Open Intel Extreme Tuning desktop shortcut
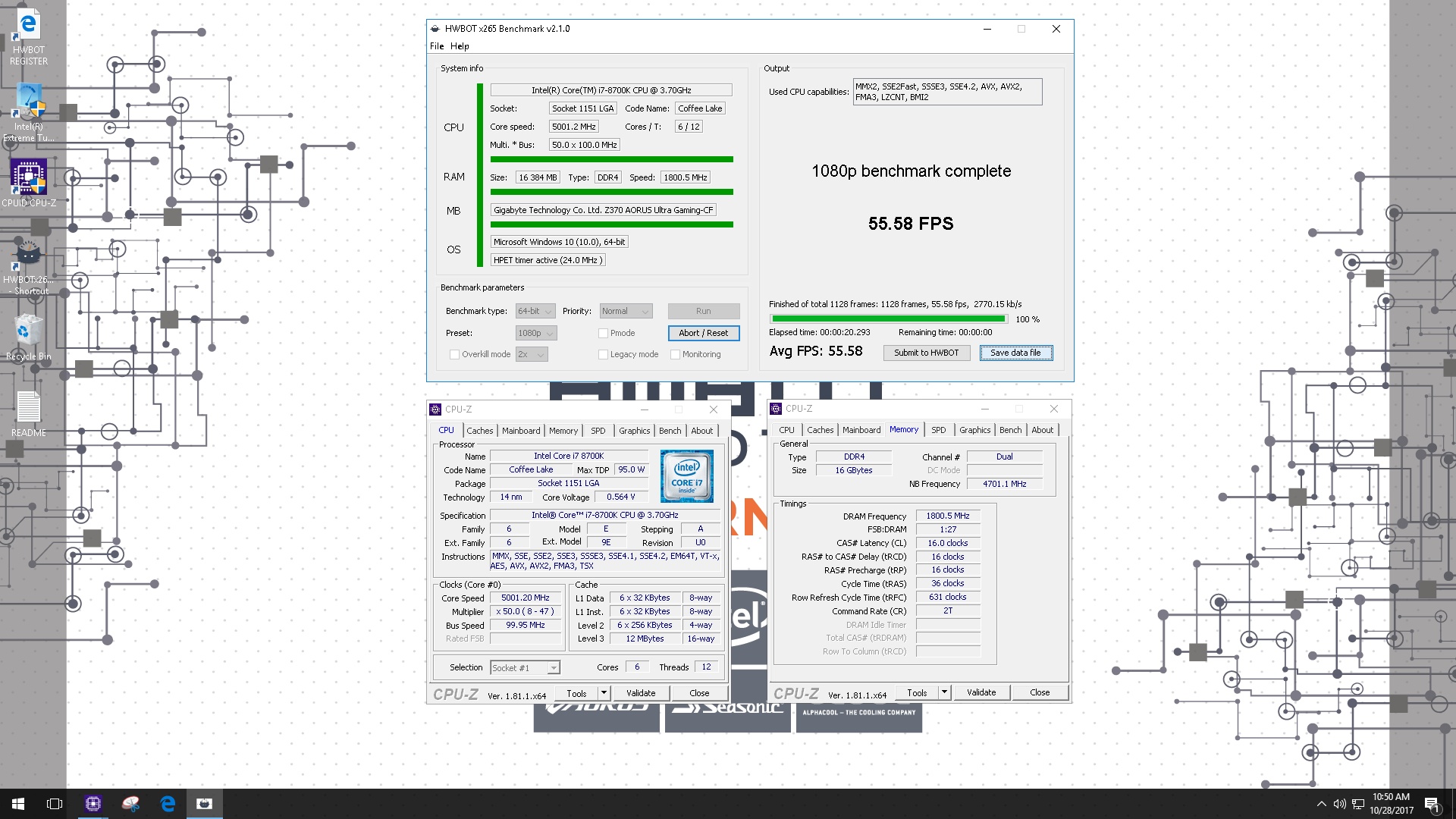1456x819 pixels. coord(28,112)
